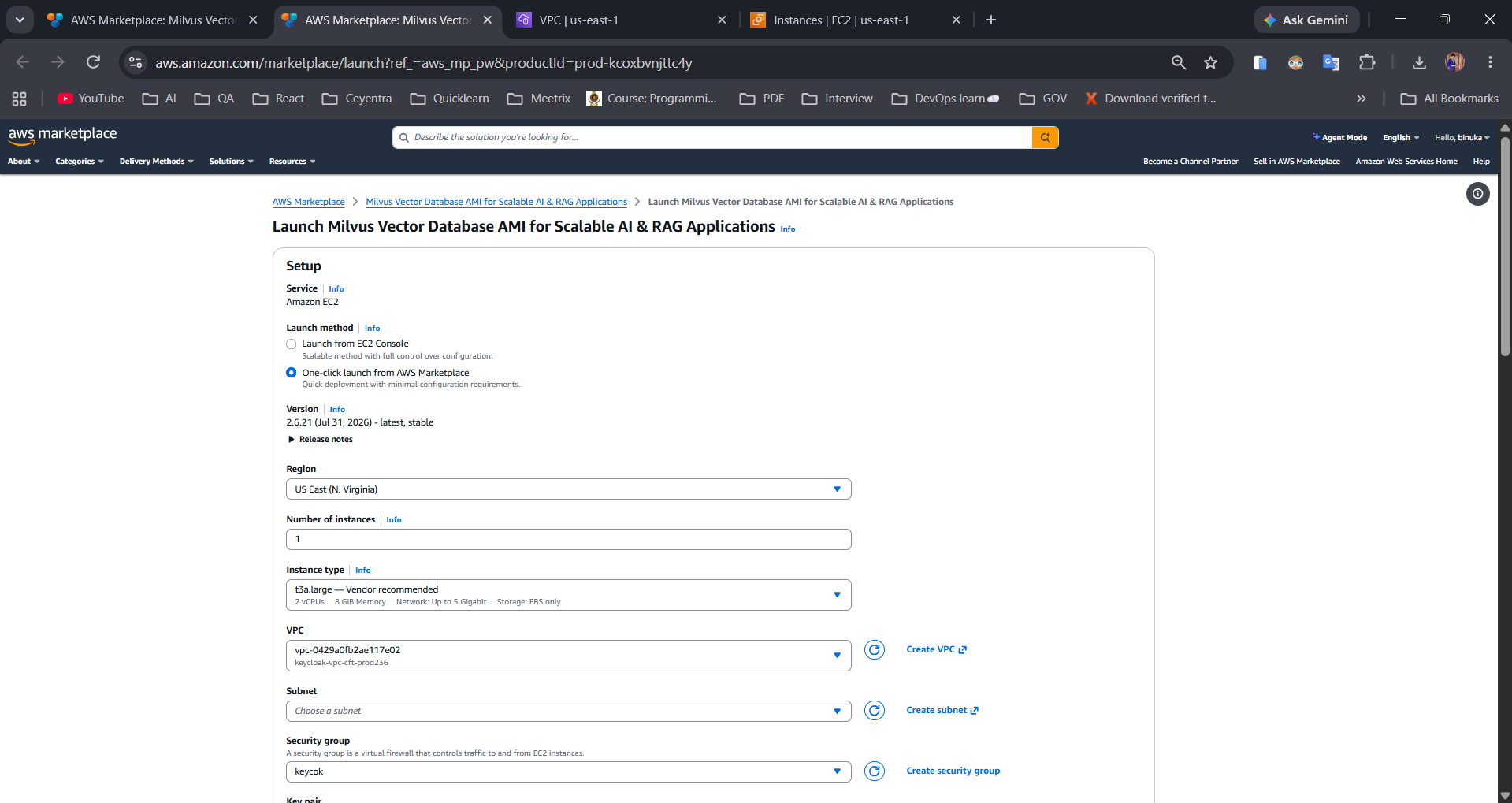Close the VPC | us-east-1 tab
The image size is (1512, 803).
[722, 20]
